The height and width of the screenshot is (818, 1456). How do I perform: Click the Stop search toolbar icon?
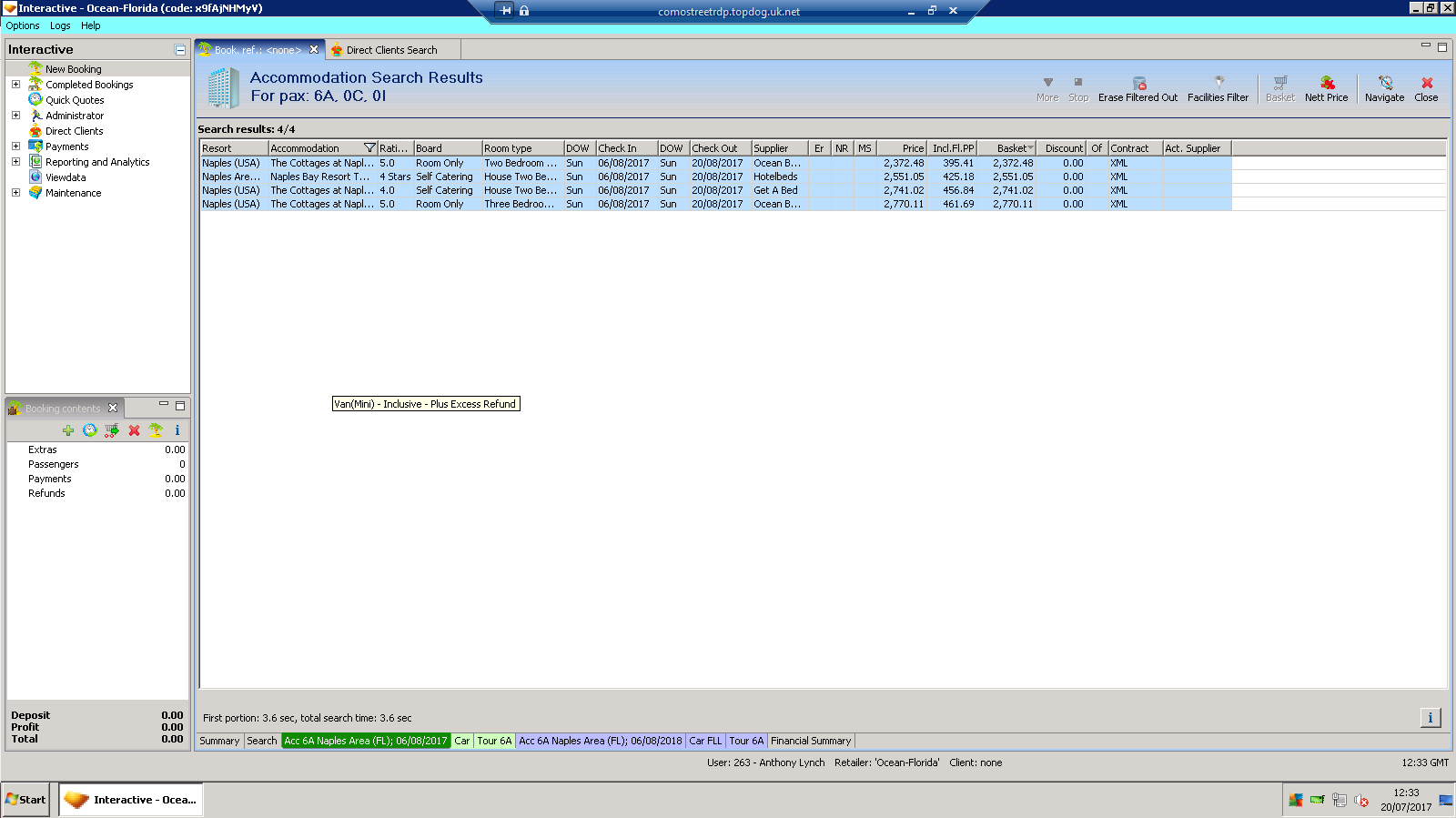click(1078, 83)
